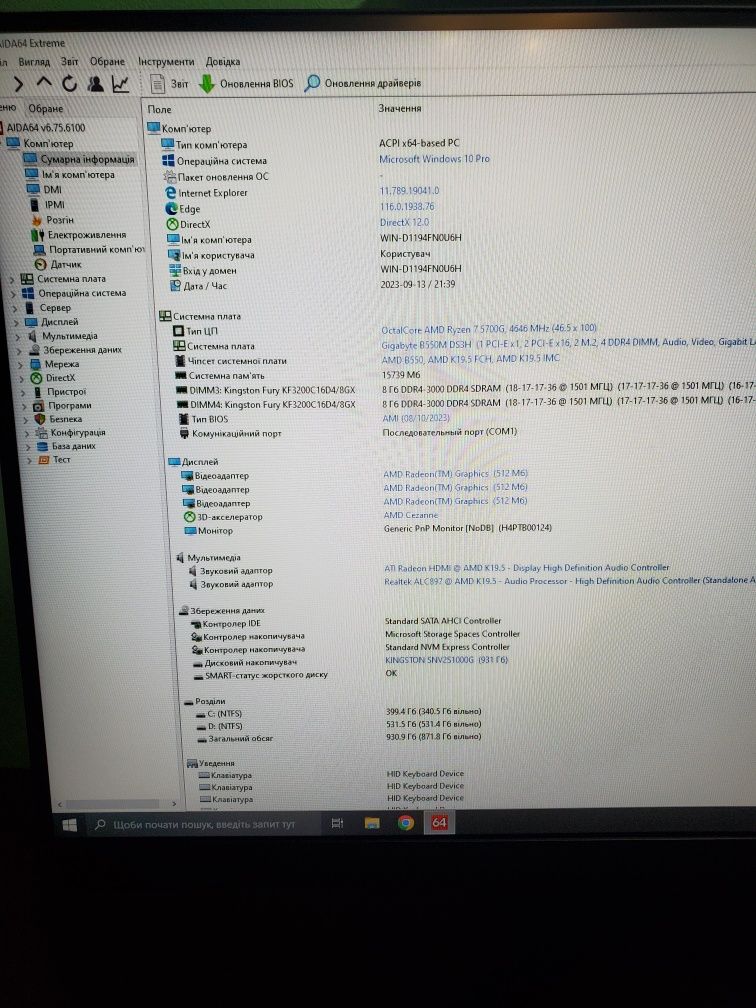Click the Операційна система Windows logo icon
The image size is (756, 1008).
point(168,161)
